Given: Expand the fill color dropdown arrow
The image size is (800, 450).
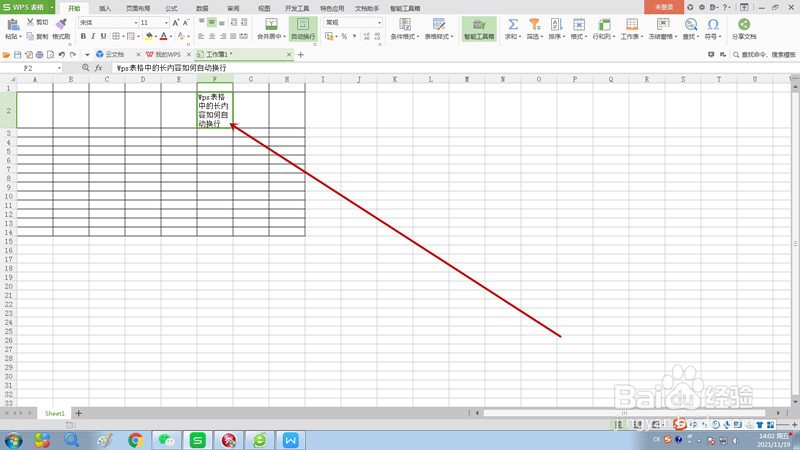Looking at the screenshot, I should point(156,36).
